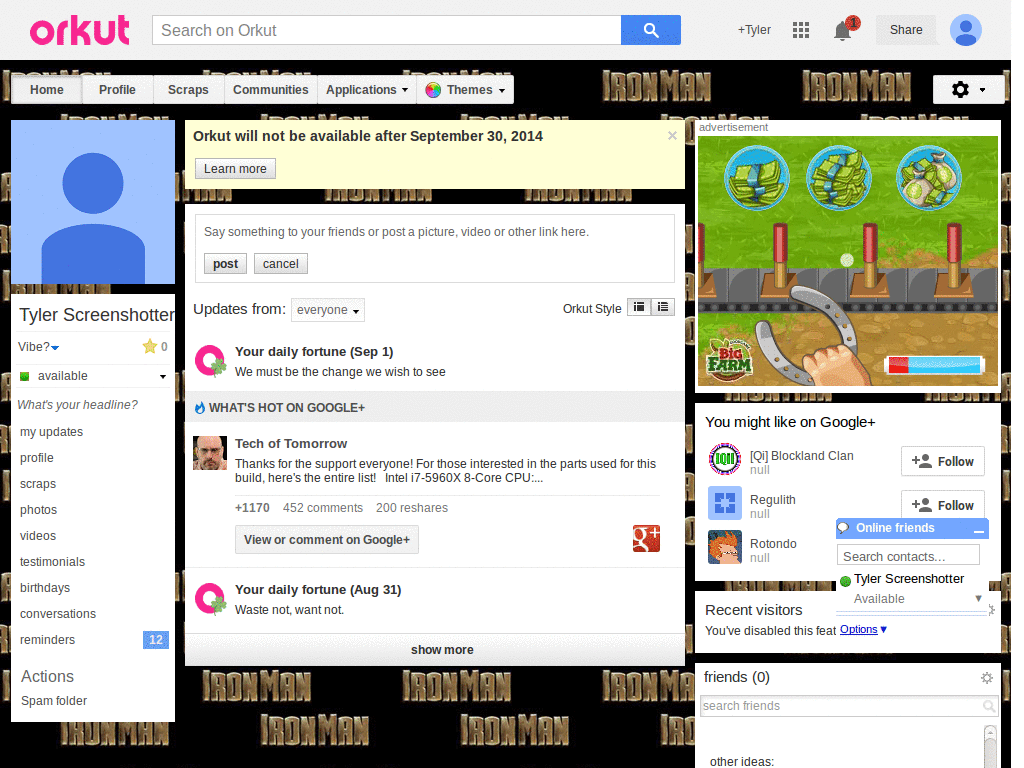Open Tech of Tomorrow avatar thumbnail
The height and width of the screenshot is (768, 1024).
(x=210, y=453)
